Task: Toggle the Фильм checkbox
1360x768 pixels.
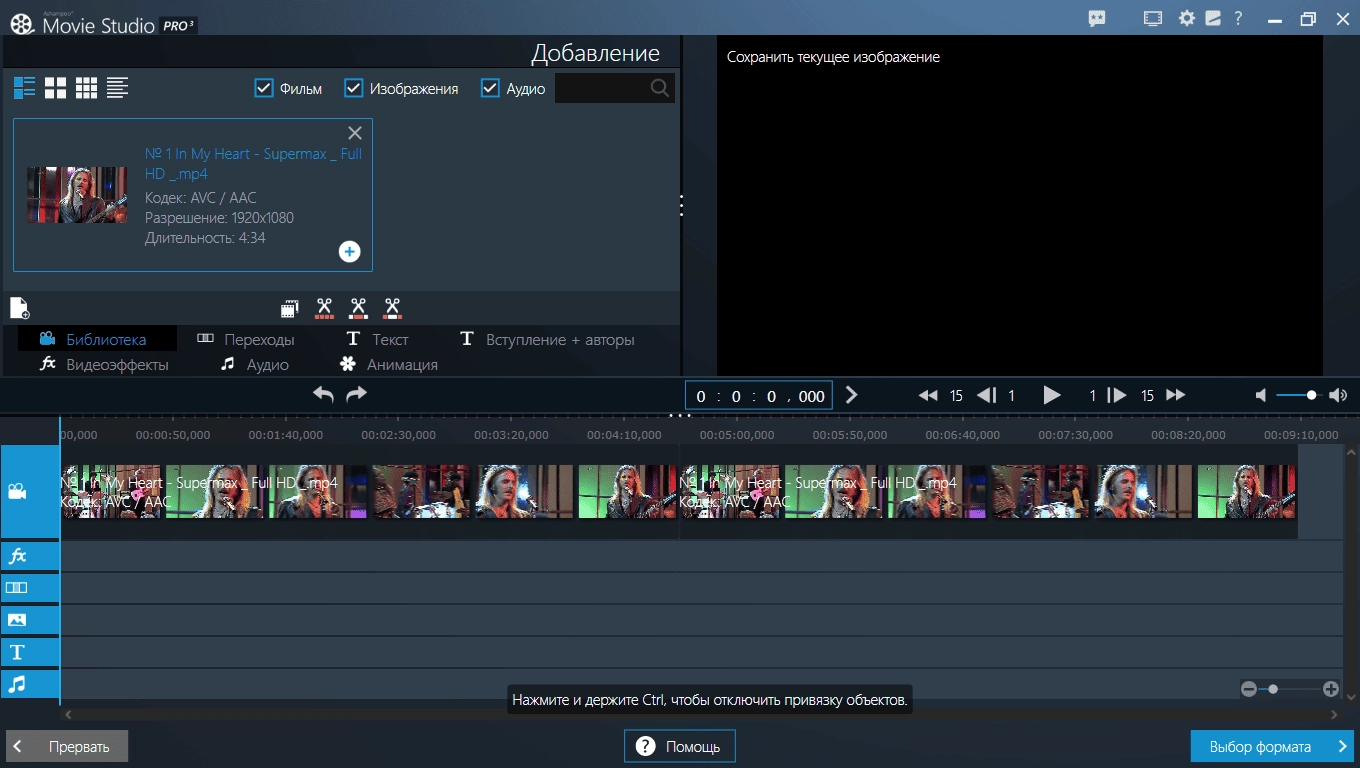Action: pyautogui.click(x=264, y=88)
